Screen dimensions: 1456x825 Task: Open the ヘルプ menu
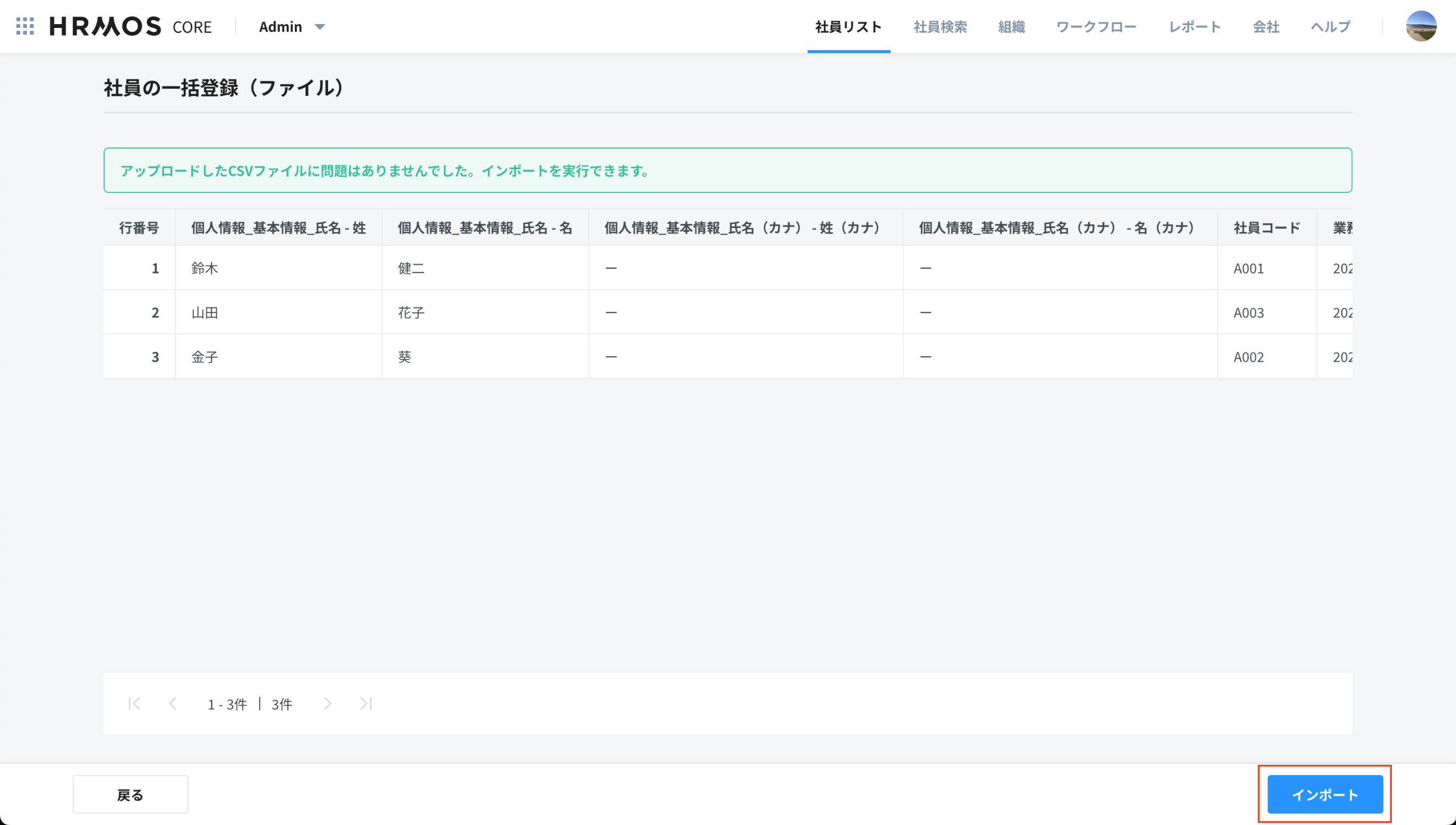[1331, 27]
